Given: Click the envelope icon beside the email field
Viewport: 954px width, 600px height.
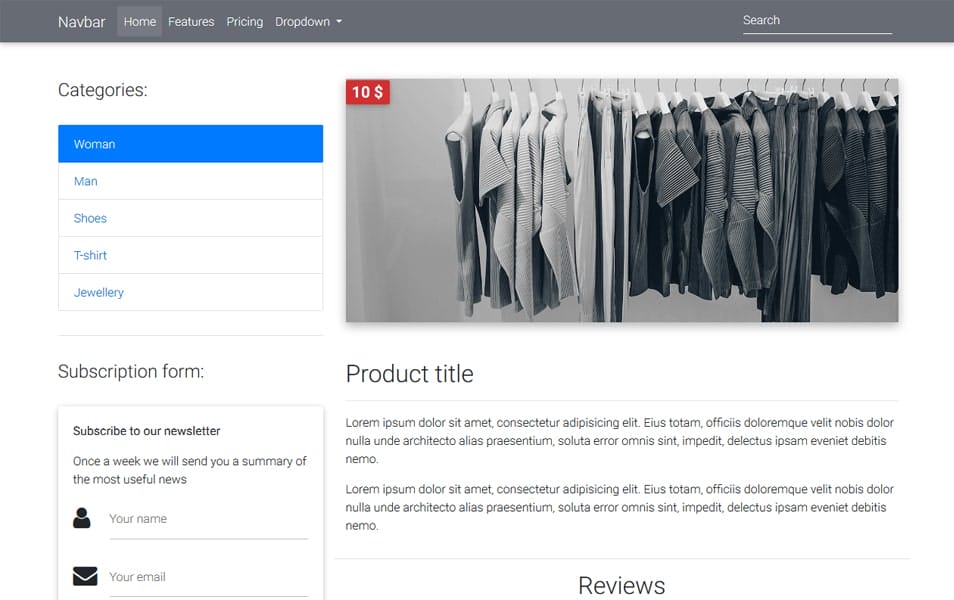Looking at the screenshot, I should (x=85, y=574).
